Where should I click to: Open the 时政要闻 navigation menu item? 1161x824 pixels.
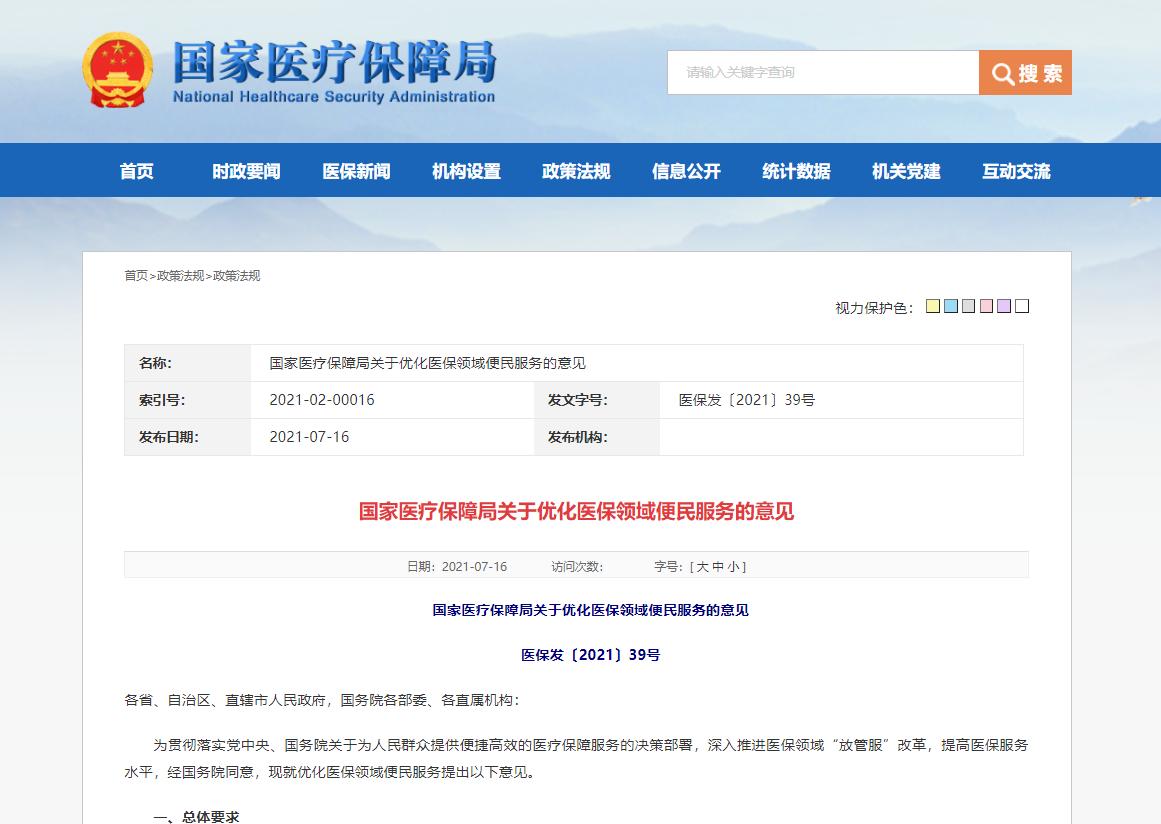click(x=247, y=170)
